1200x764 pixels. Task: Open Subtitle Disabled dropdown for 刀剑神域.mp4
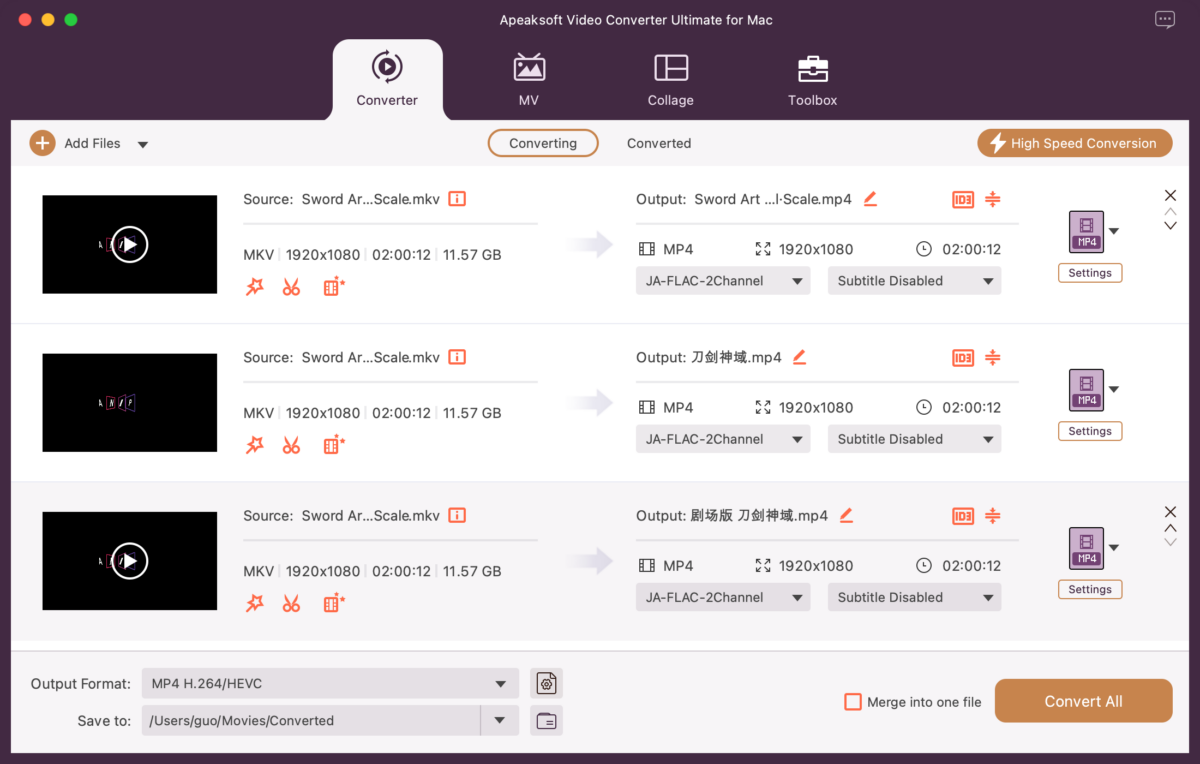tap(914, 439)
